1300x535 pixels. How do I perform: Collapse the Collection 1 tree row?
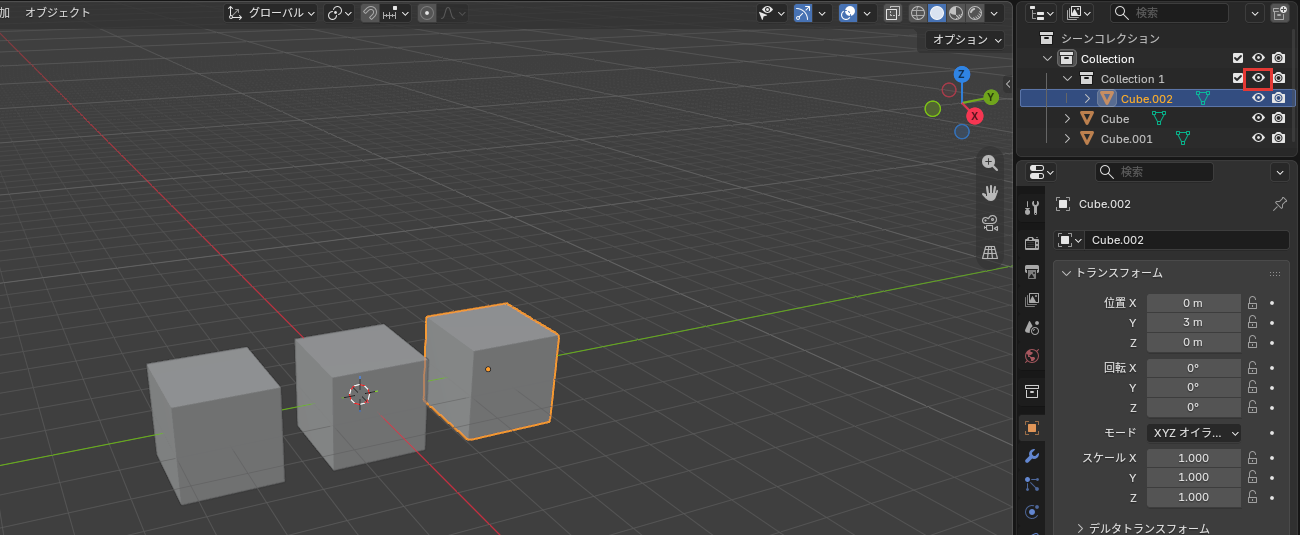1067,79
